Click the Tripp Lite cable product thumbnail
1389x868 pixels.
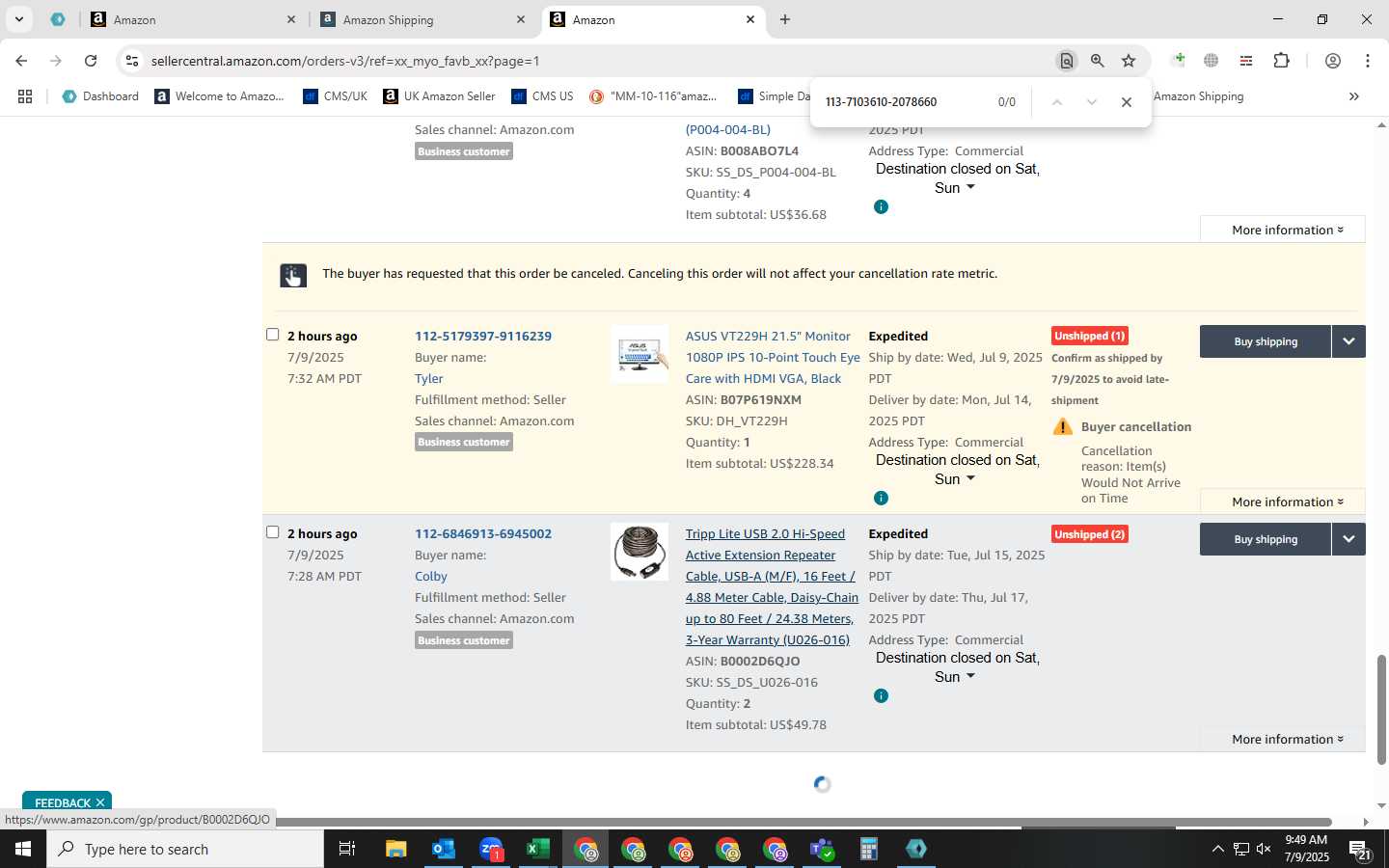(x=640, y=552)
